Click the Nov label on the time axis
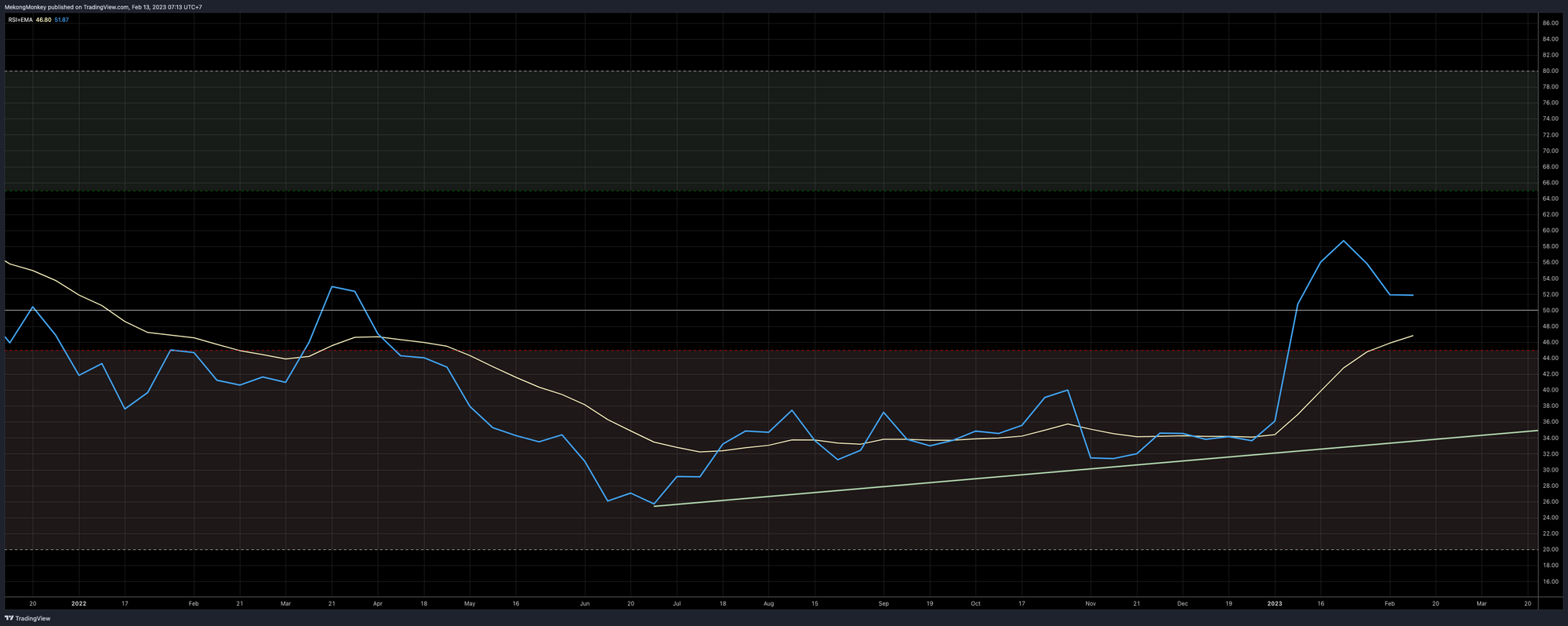 [1091, 604]
